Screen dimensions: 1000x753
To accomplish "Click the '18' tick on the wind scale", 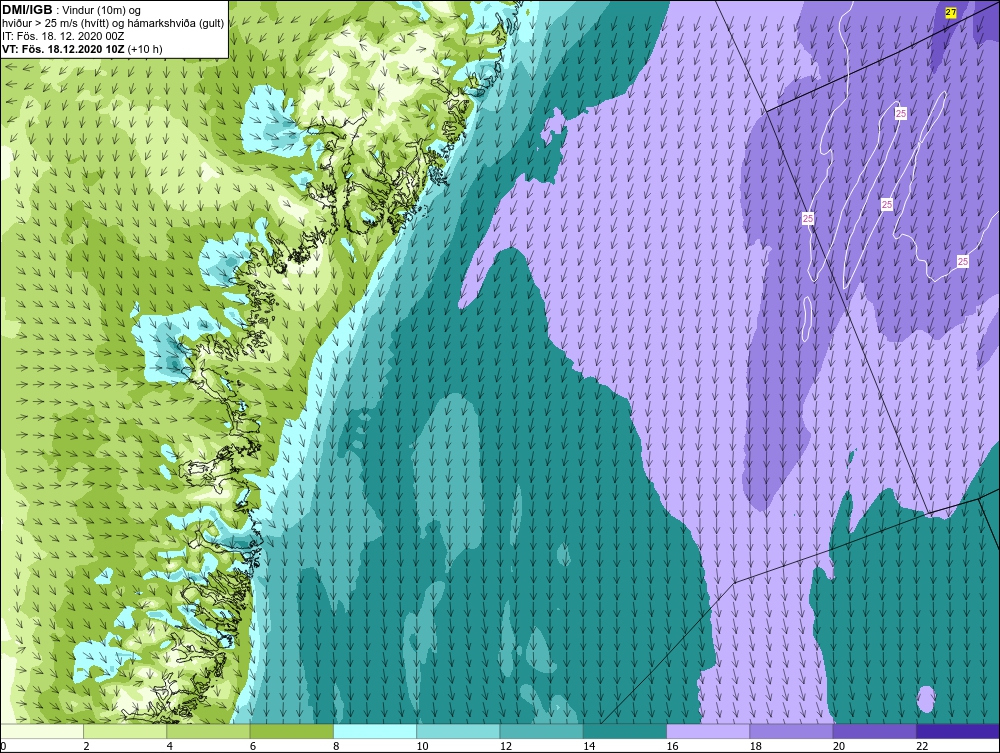I will tap(756, 747).
